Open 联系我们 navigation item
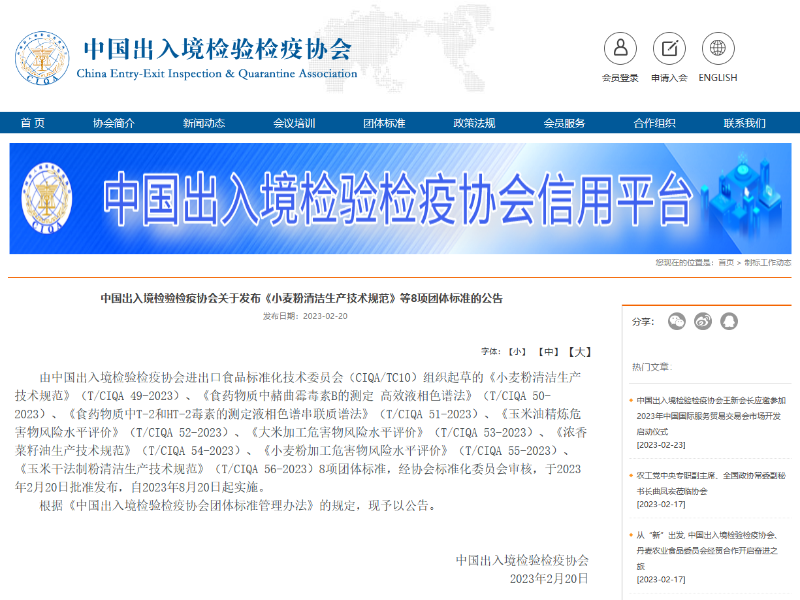800x600 pixels. click(x=744, y=123)
